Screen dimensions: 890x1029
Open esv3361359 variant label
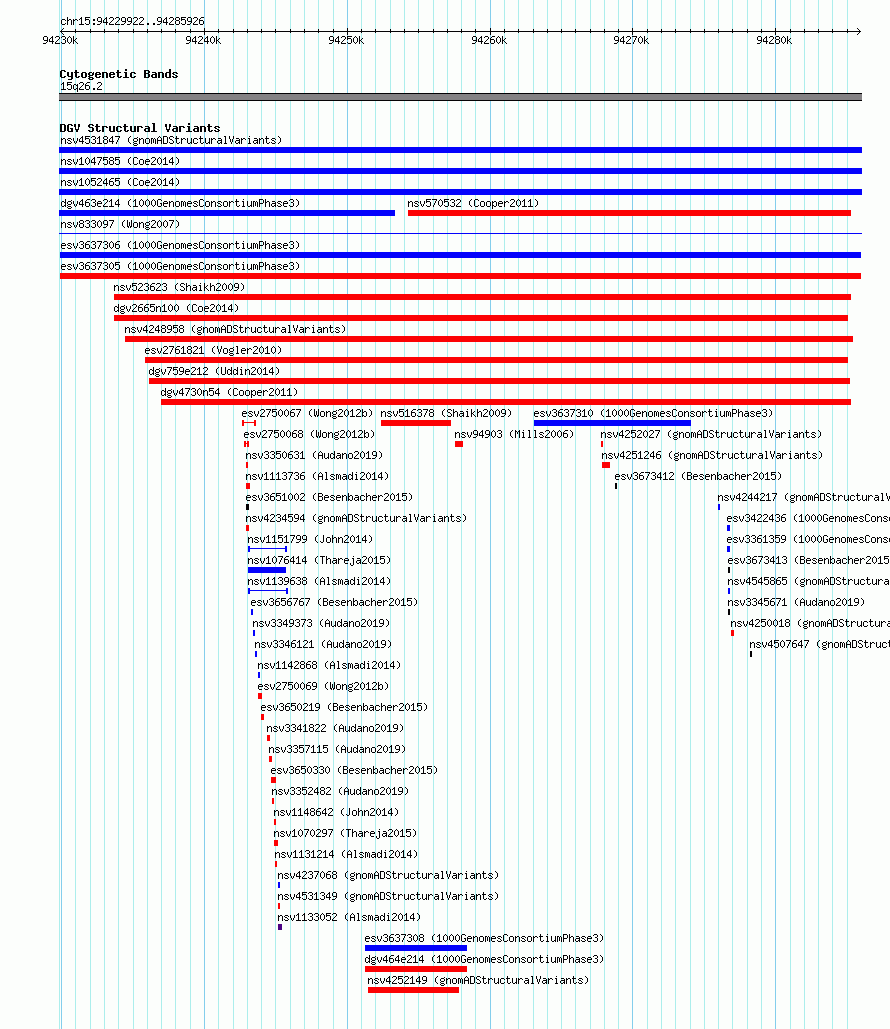[808, 539]
